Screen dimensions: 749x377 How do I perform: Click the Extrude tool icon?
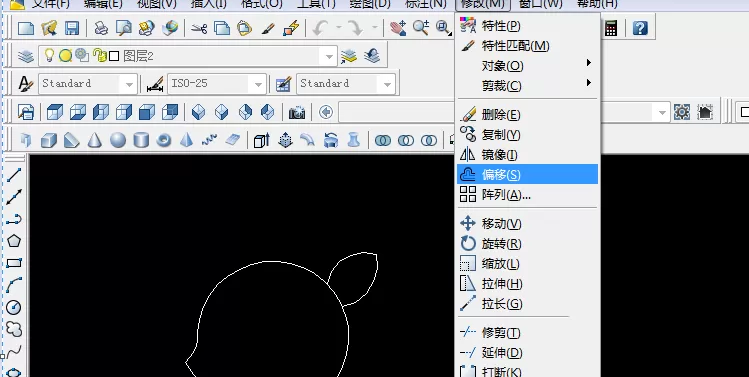[x=261, y=140]
